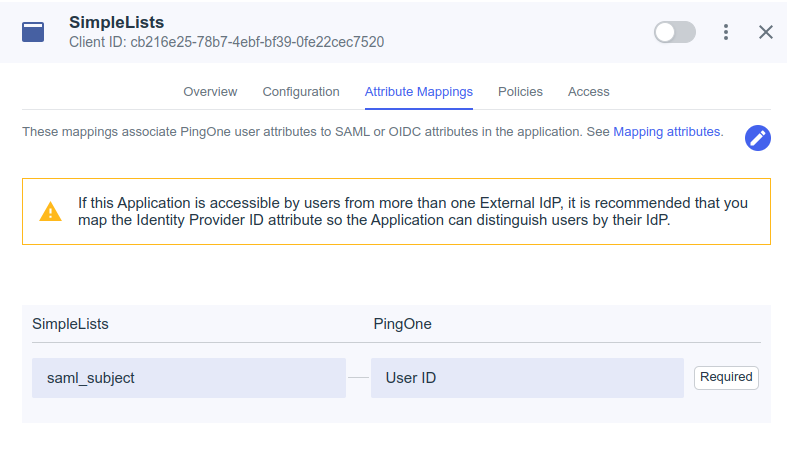
Task: Click the SimpleLists application icon
Action: pyautogui.click(x=33, y=32)
